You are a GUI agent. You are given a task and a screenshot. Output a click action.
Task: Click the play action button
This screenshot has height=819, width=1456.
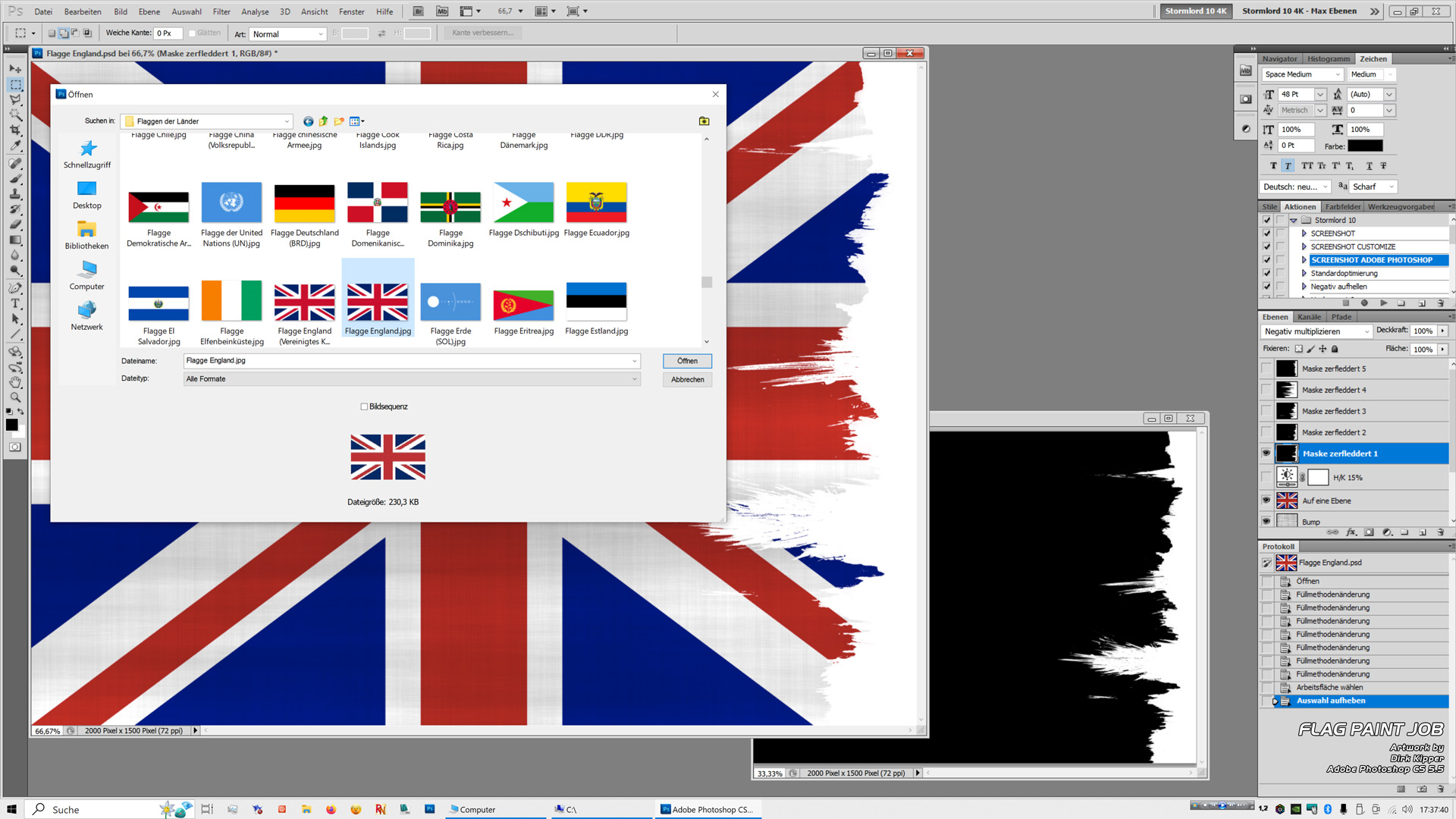point(1383,303)
